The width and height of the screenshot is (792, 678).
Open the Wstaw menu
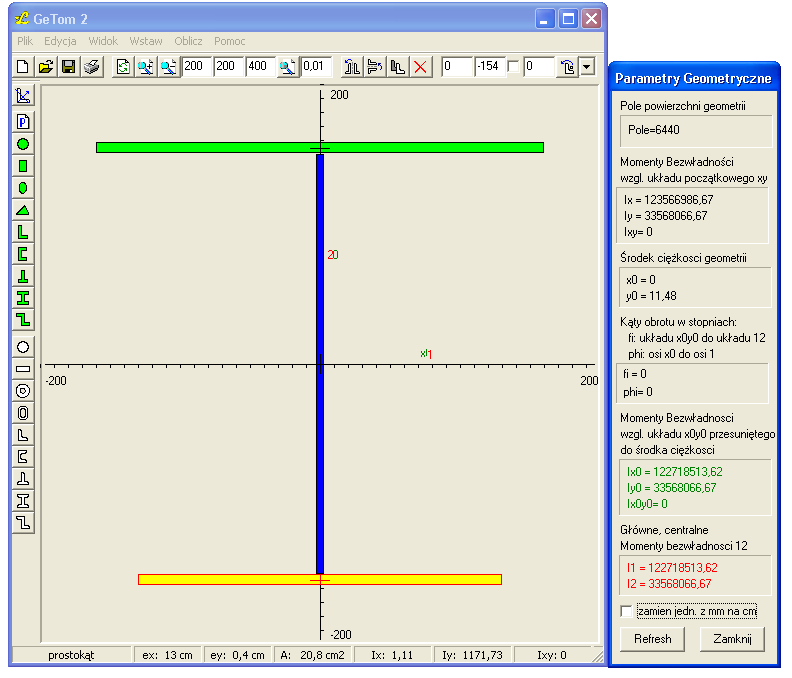point(146,41)
